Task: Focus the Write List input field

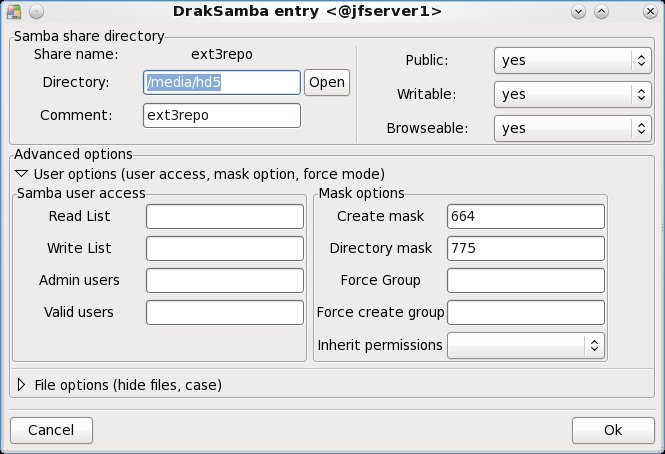Action: (x=225, y=248)
